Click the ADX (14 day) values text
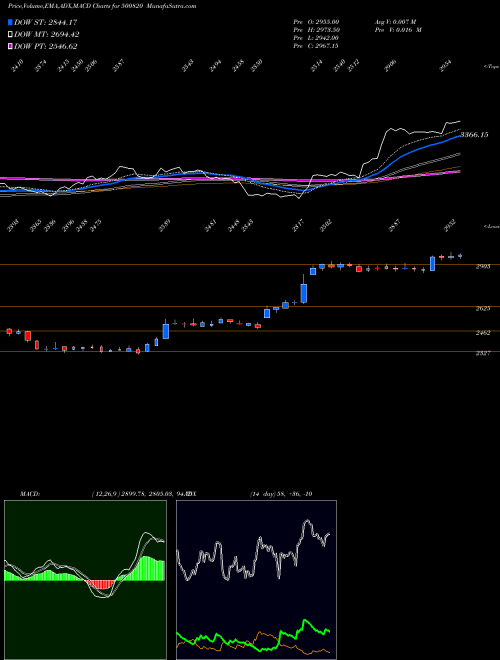The height and width of the screenshot is (660, 500). point(281,494)
